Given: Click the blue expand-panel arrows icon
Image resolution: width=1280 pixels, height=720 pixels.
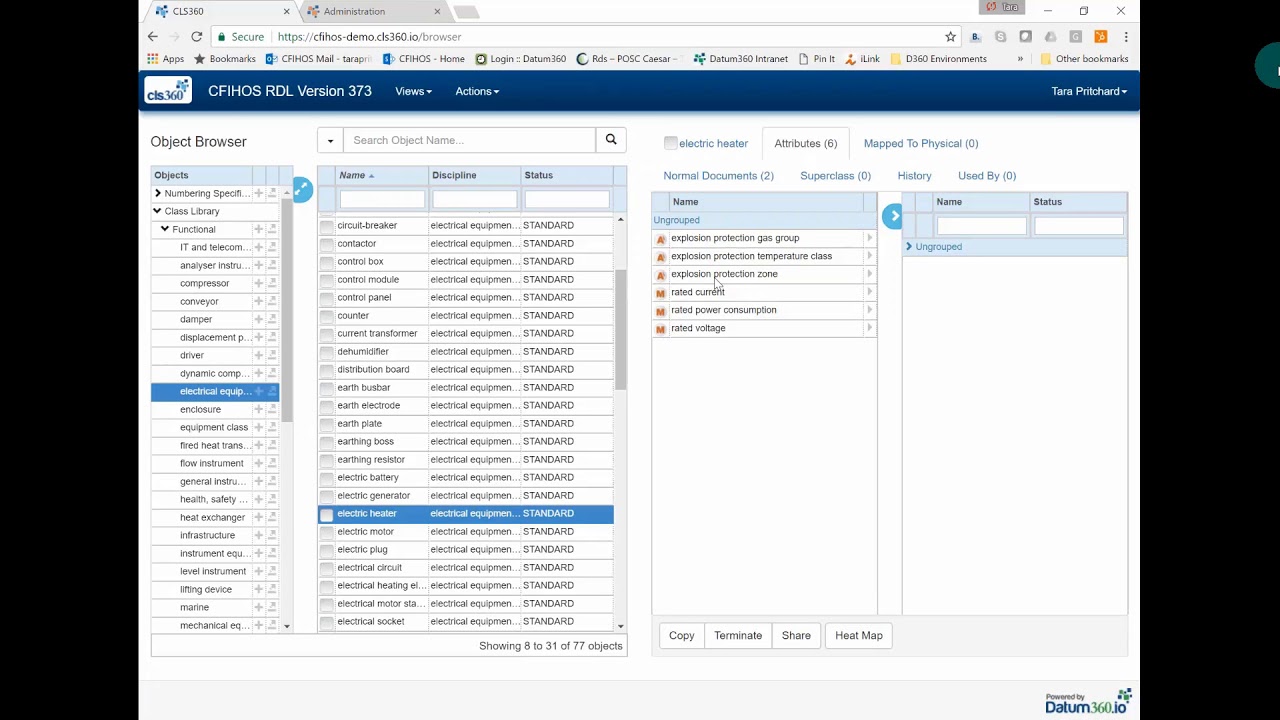Looking at the screenshot, I should click(x=301, y=189).
